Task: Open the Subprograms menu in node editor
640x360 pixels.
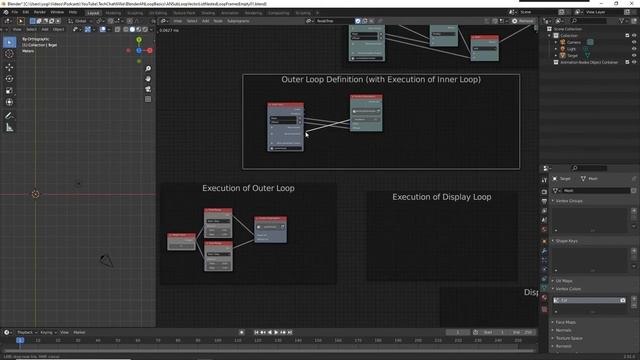Action: [238, 21]
